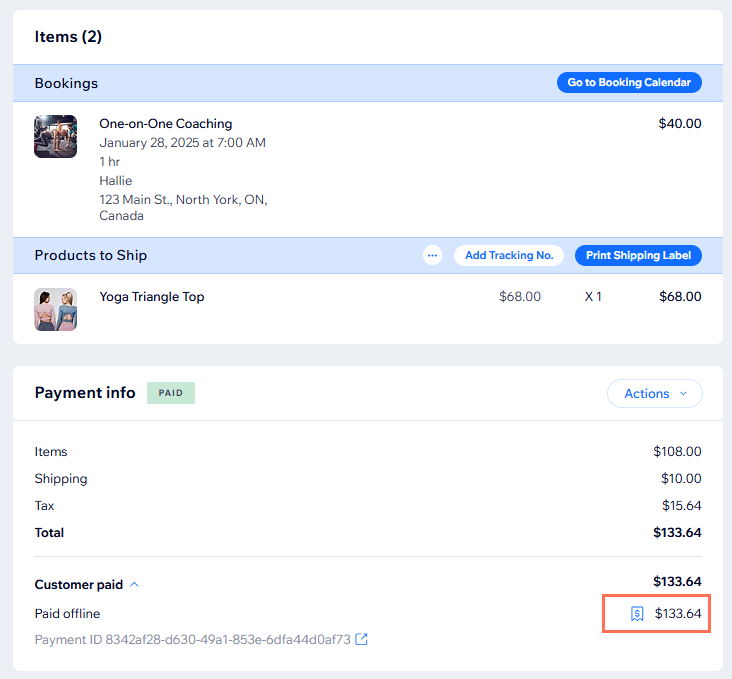Open the Yoga Triangle Top product name
This screenshot has height=679, width=732.
coord(151,297)
